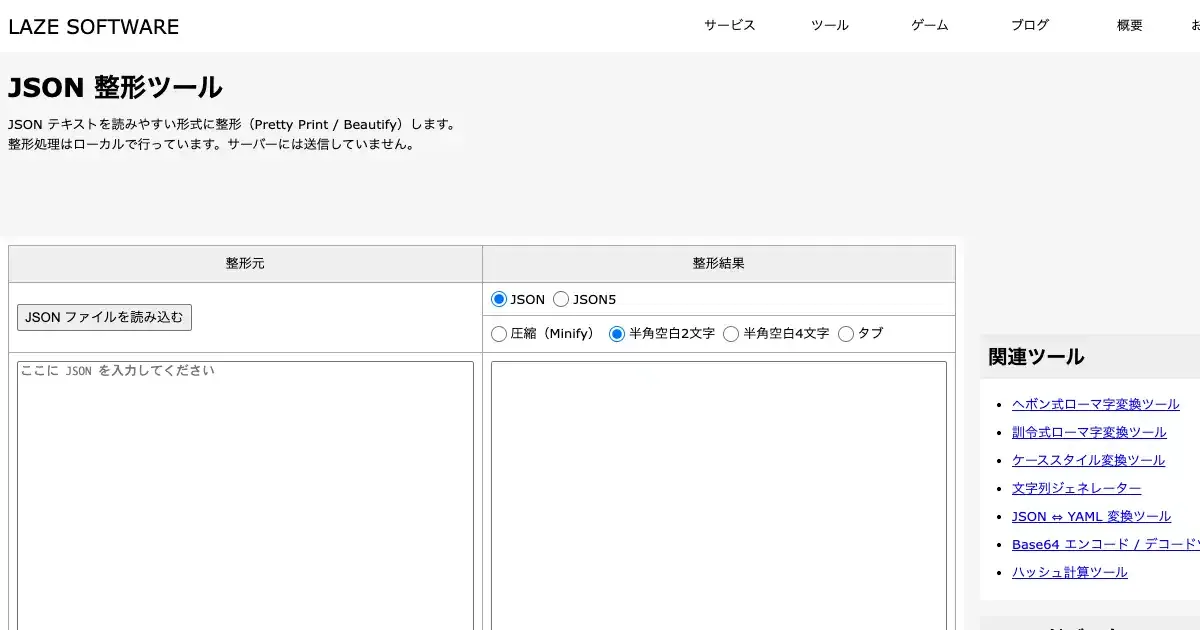Open the ハッシュ計算ツール link
1200x630 pixels.
coord(1069,572)
